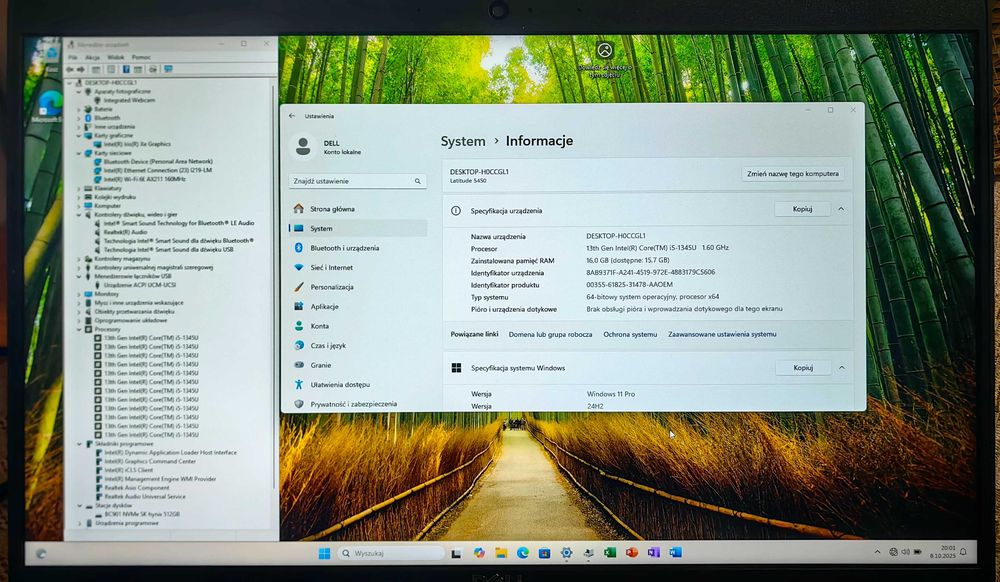Open PowerPoint from taskbar
The height and width of the screenshot is (582, 1000).
[x=632, y=553]
